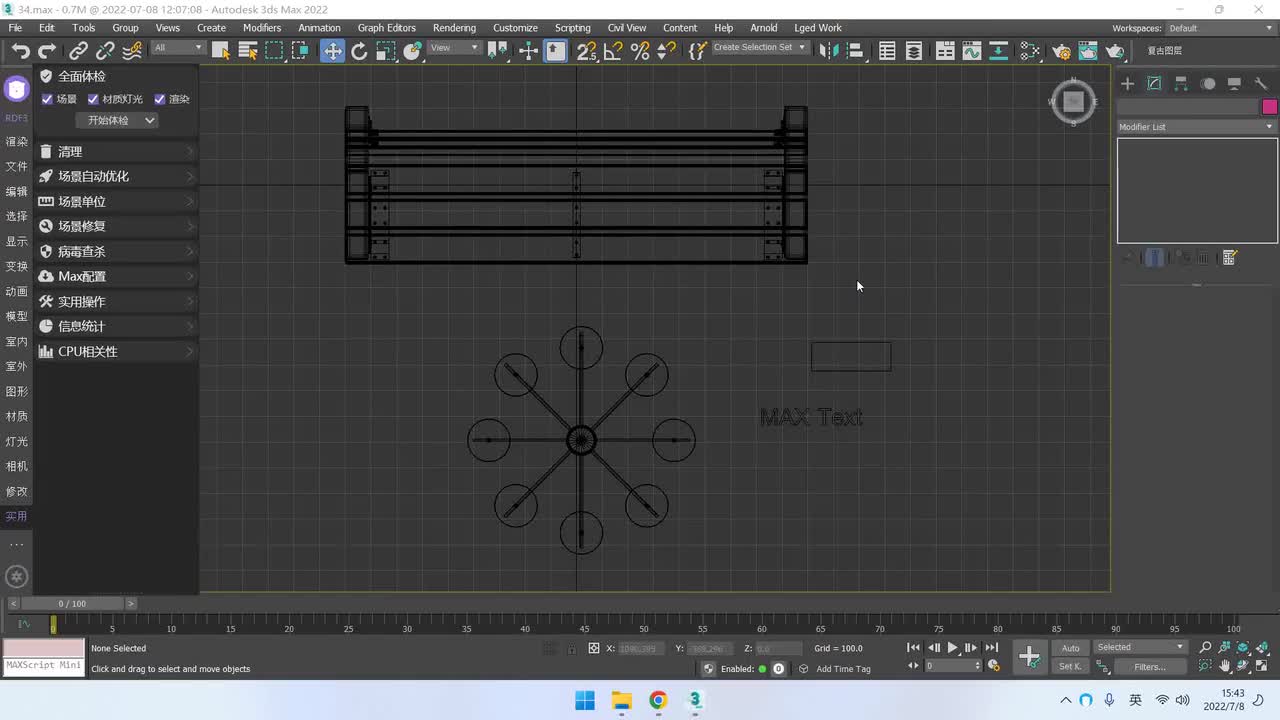This screenshot has width=1280, height=720.
Task: Pick the Rectangular Selection Region tool
Action: tap(274, 51)
